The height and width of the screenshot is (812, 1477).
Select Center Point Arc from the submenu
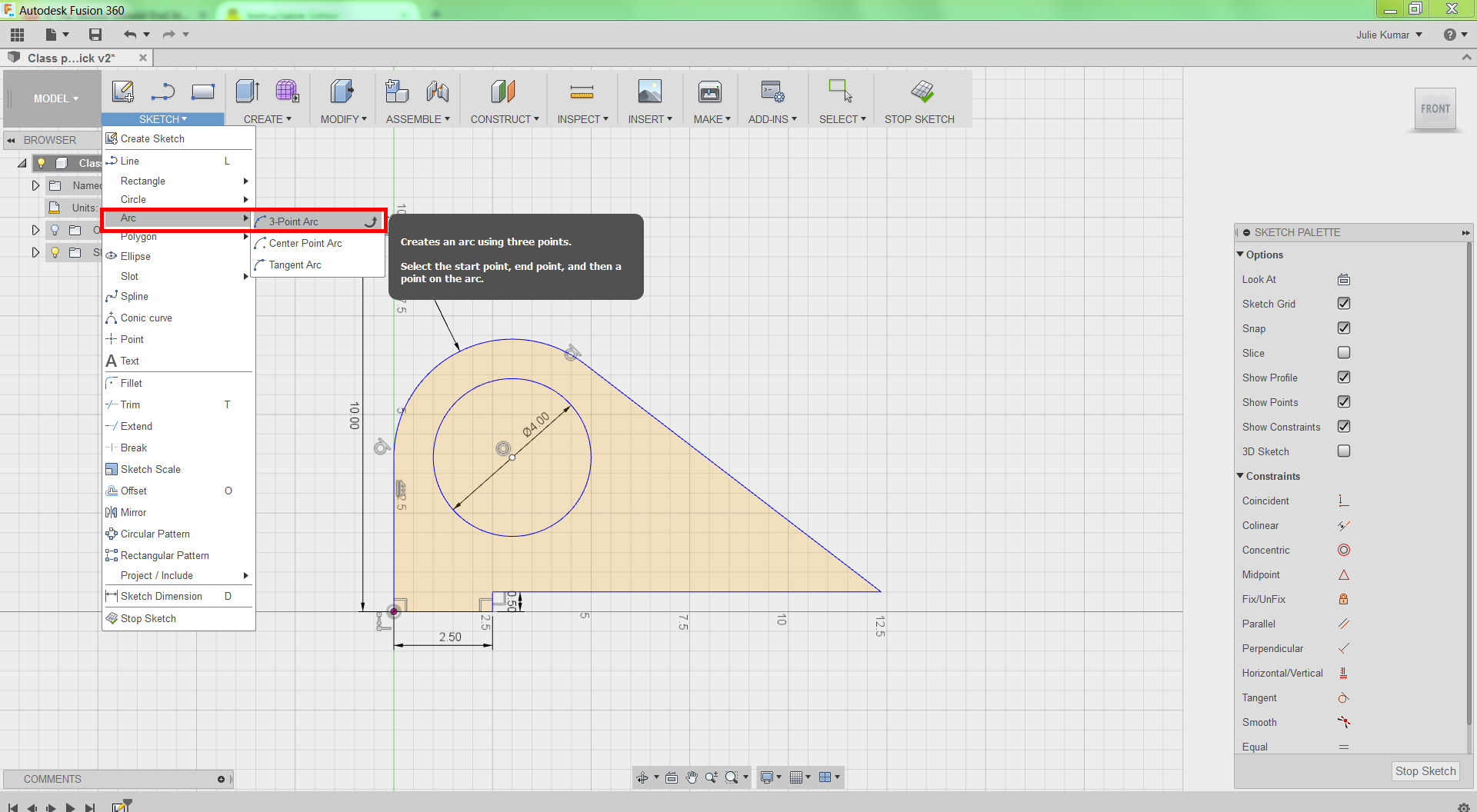click(x=305, y=243)
